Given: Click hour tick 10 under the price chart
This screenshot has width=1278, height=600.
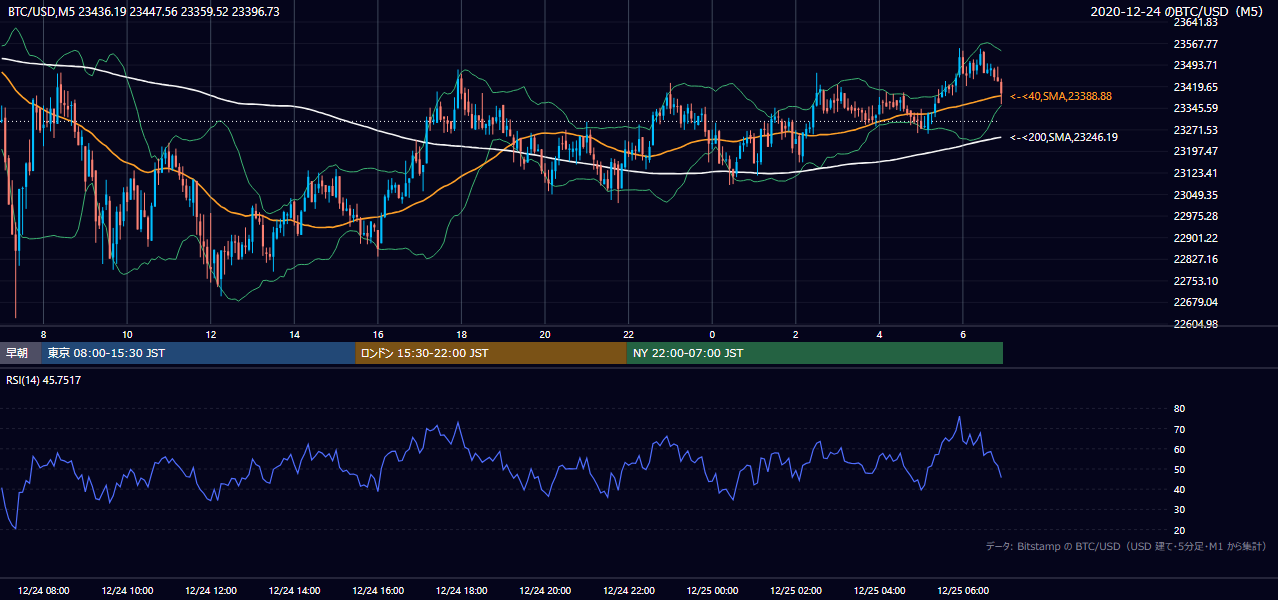Looking at the screenshot, I should click(127, 335).
